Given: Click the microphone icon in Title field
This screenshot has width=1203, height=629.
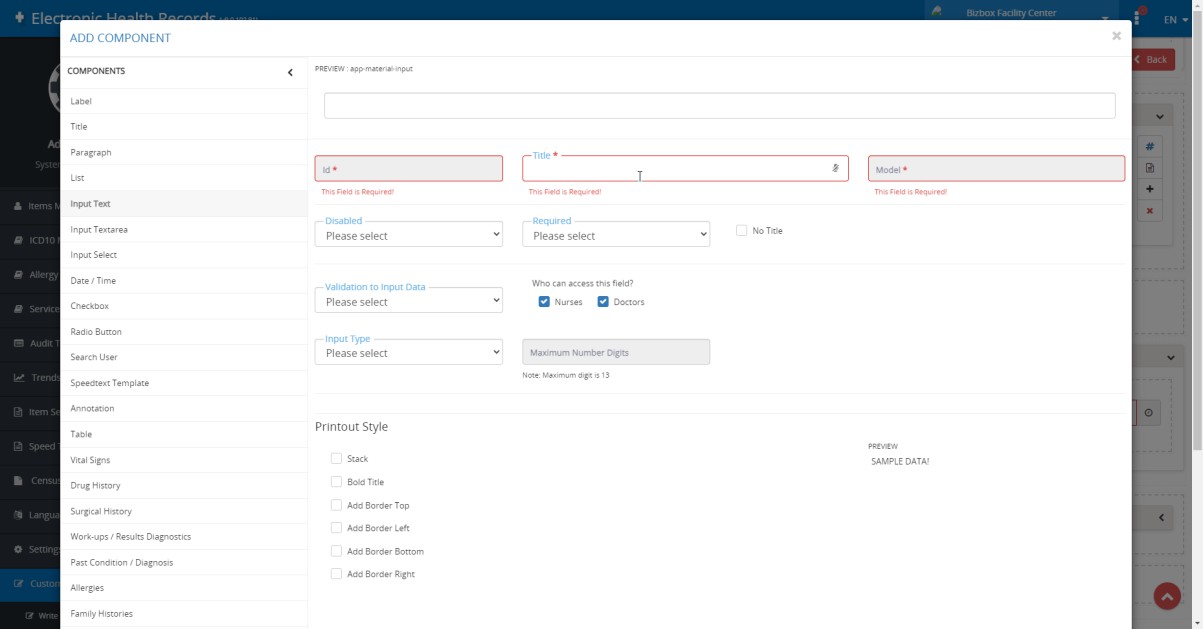Looking at the screenshot, I should (835, 169).
